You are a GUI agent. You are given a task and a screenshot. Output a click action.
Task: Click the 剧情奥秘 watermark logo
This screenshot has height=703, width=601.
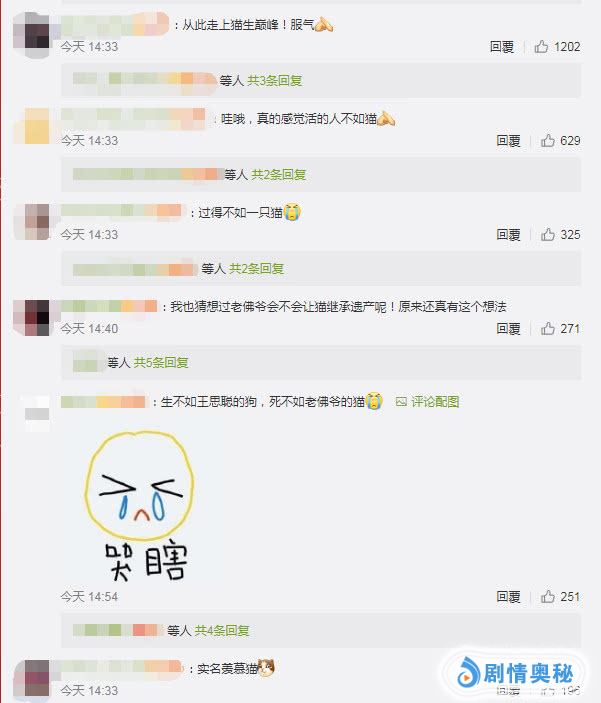click(515, 673)
